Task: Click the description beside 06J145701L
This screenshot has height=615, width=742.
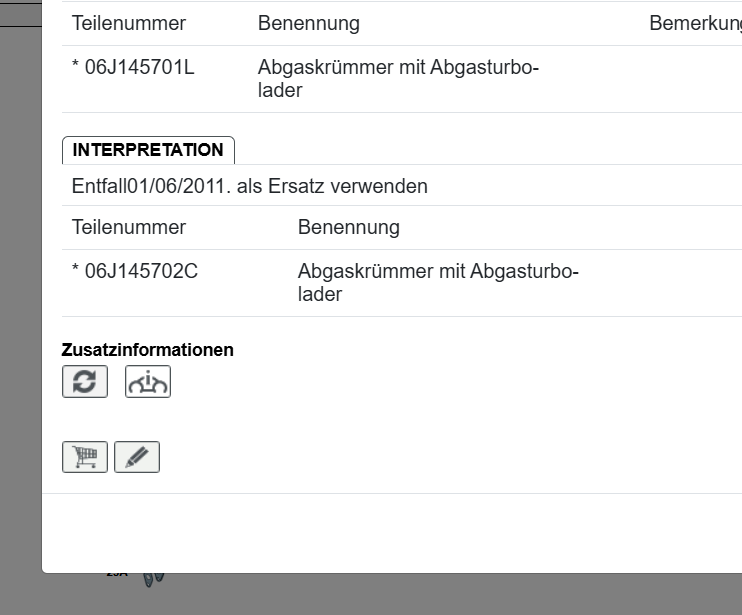Action: click(x=398, y=79)
